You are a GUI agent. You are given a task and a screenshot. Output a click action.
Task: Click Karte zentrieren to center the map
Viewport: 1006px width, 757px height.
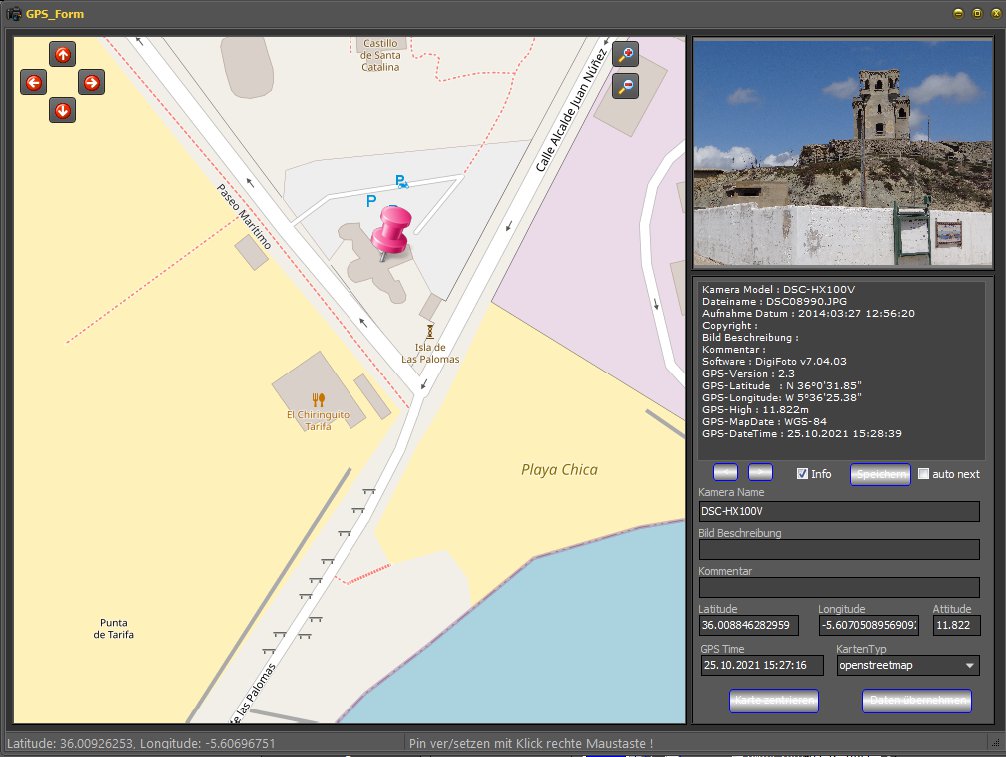click(x=774, y=701)
